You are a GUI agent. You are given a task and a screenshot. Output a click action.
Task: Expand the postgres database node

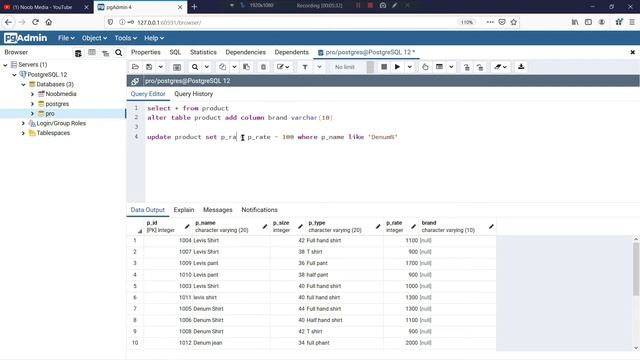click(x=32, y=104)
